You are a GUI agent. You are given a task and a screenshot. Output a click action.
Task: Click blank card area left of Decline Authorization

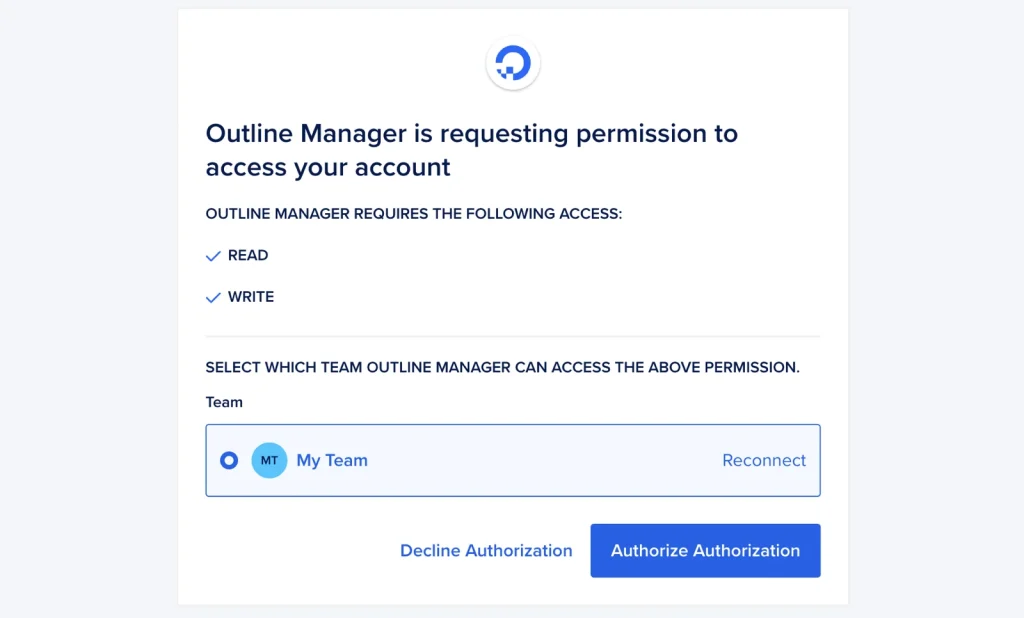pyautogui.click(x=290, y=551)
